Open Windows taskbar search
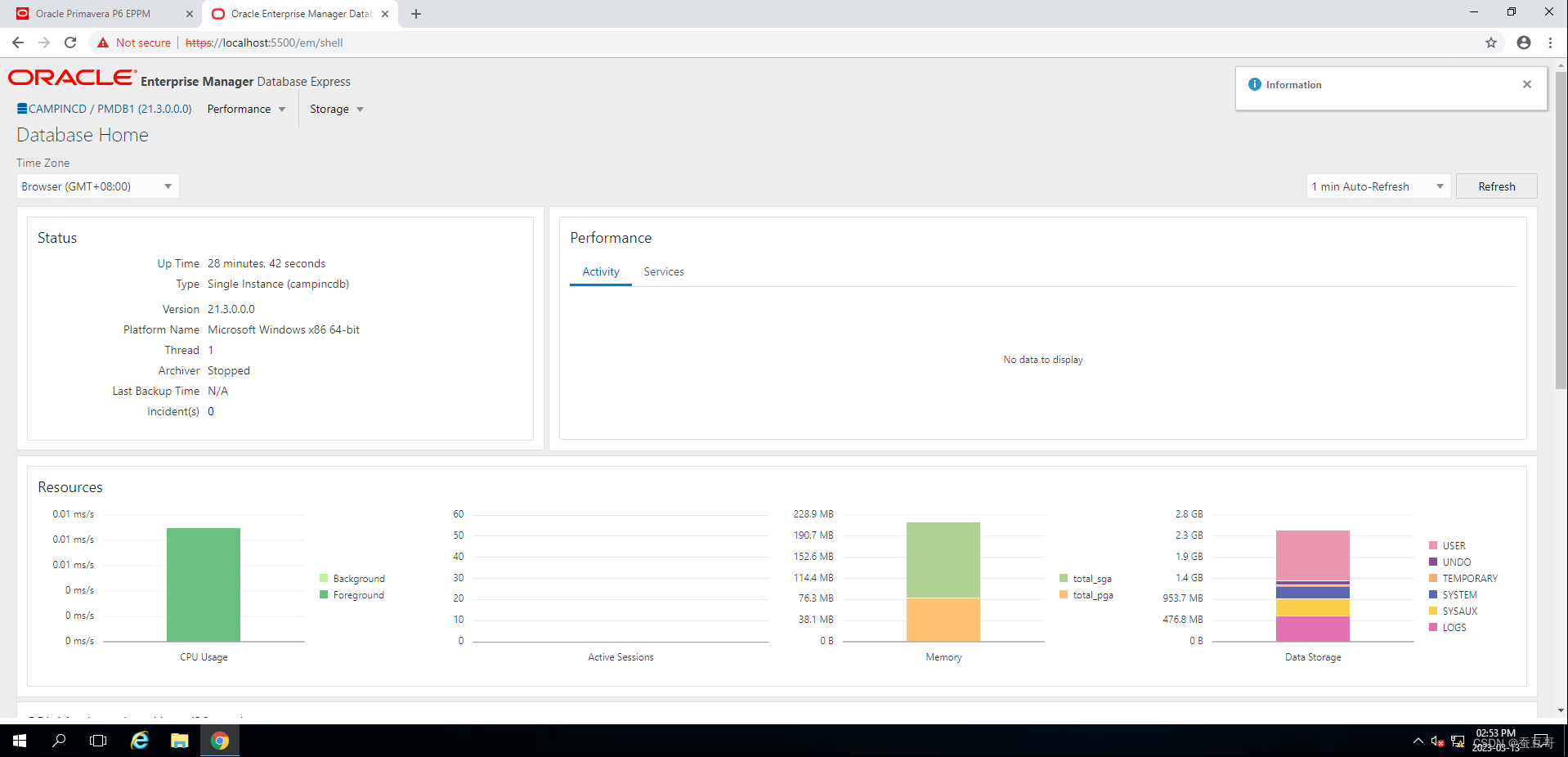 tap(59, 741)
